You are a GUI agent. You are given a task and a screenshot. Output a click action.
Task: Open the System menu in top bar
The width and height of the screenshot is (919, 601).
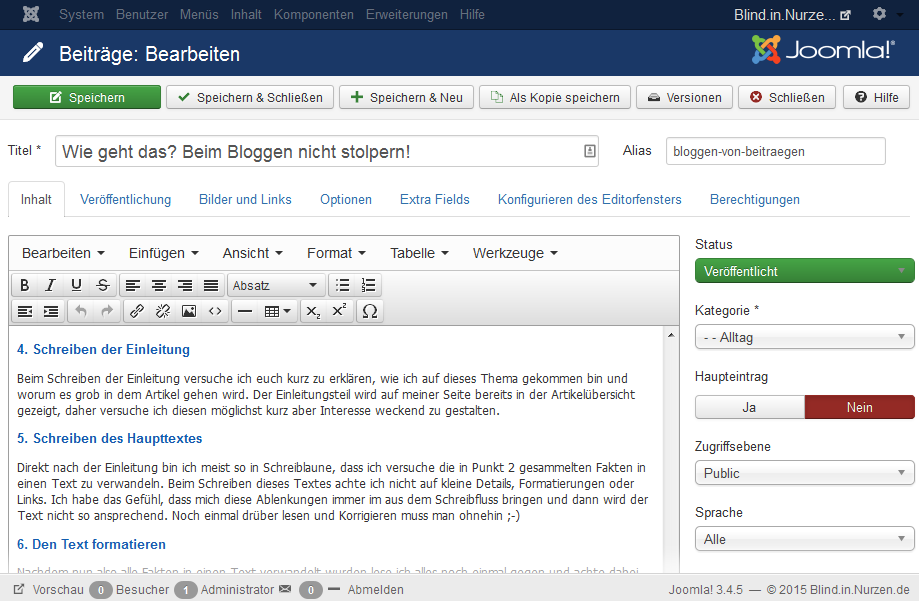[81, 14]
